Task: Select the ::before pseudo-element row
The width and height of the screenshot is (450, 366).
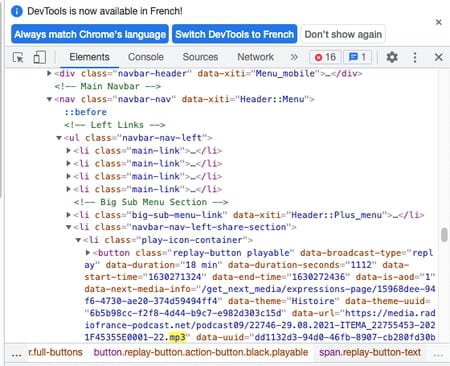Action: tap(86, 112)
